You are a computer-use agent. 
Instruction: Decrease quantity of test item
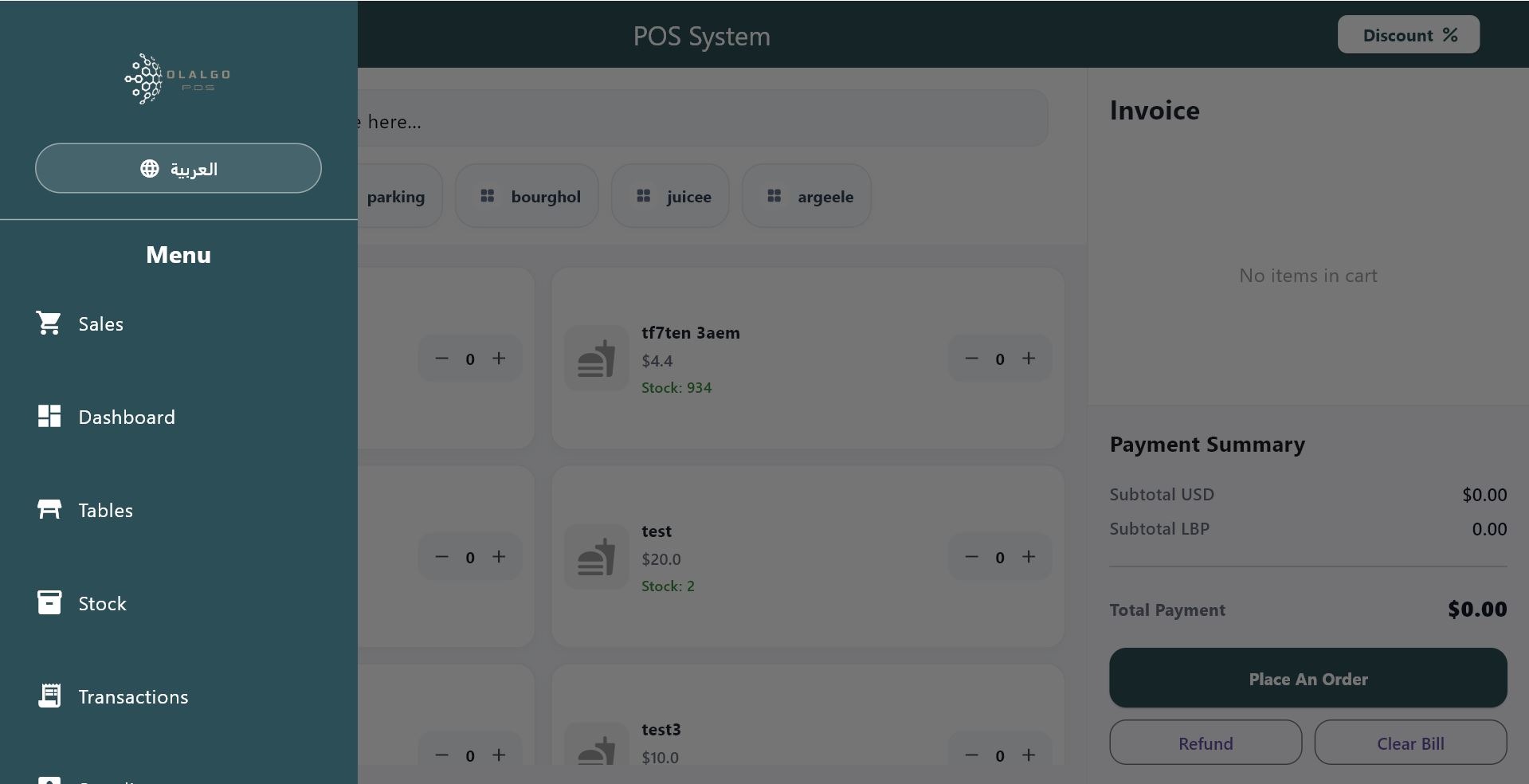coord(971,557)
